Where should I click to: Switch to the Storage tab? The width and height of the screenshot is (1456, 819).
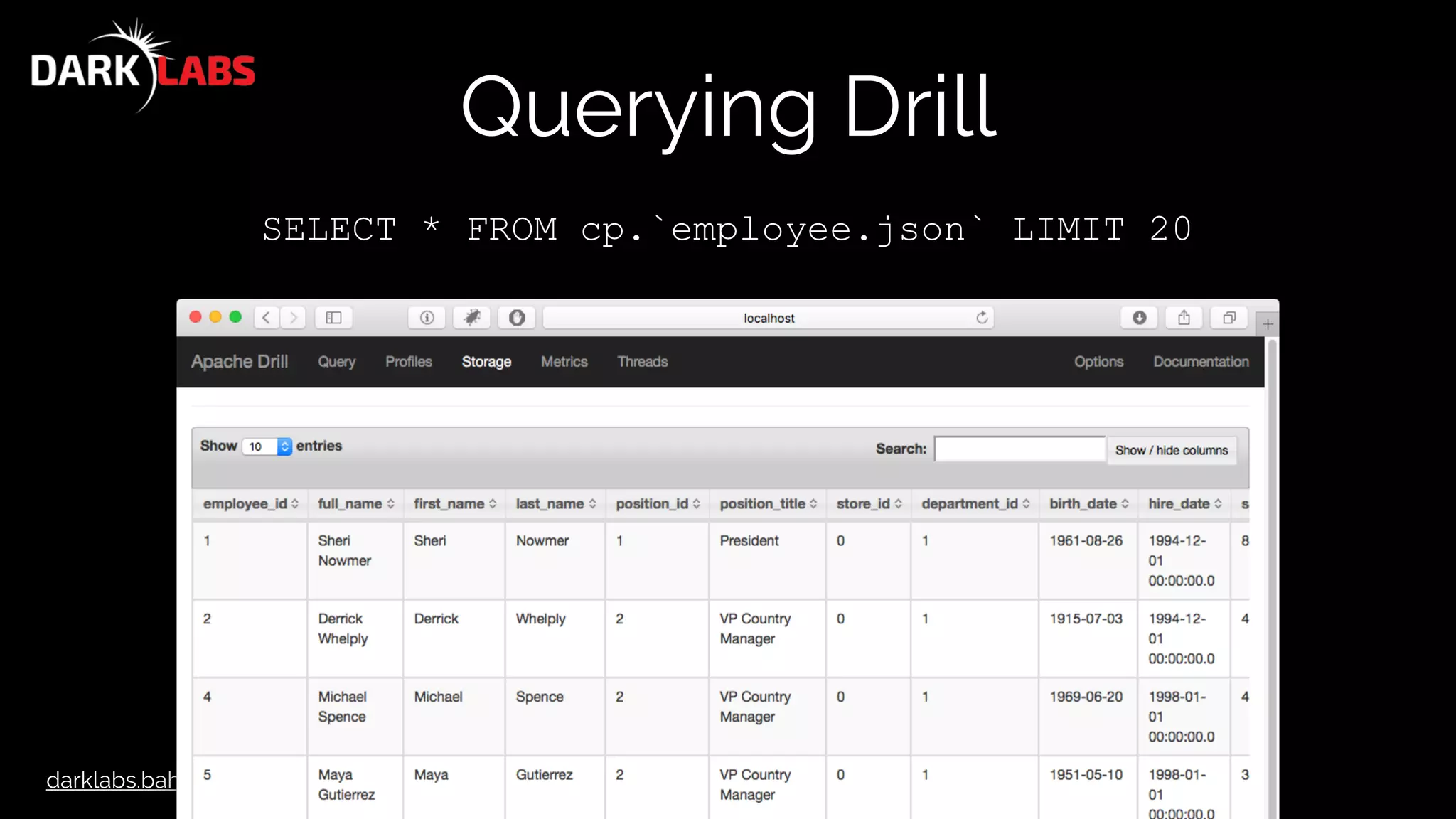click(486, 362)
